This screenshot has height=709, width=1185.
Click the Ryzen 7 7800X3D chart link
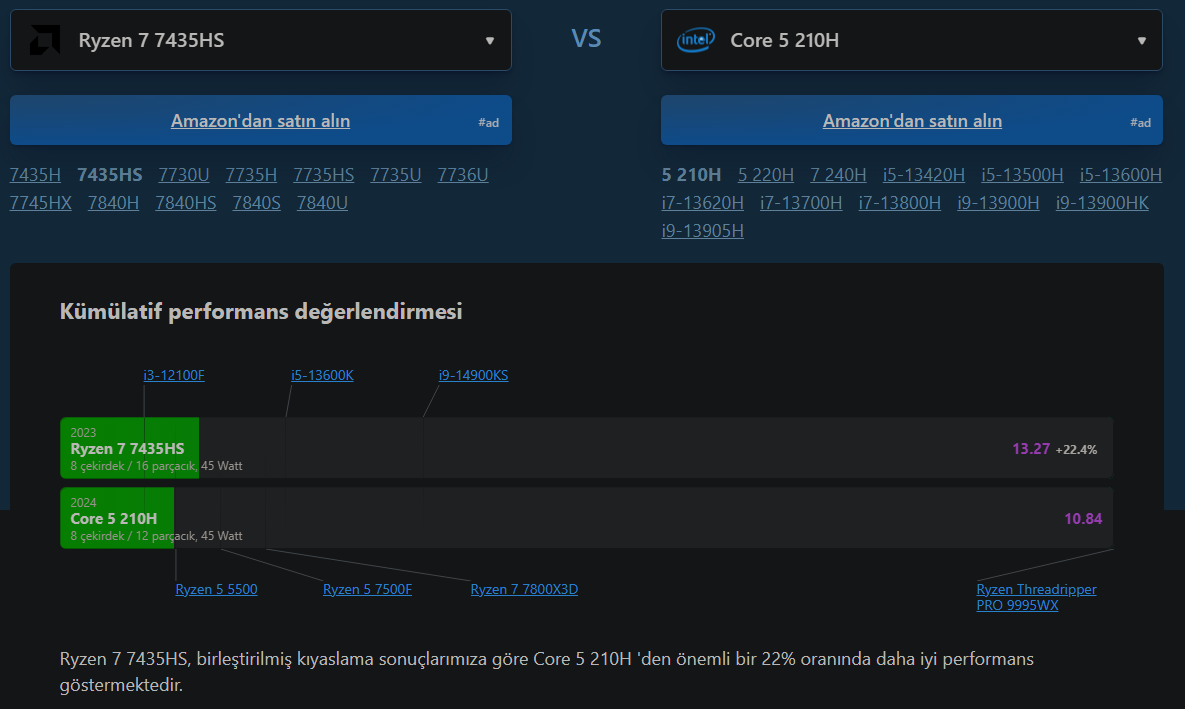tap(524, 589)
